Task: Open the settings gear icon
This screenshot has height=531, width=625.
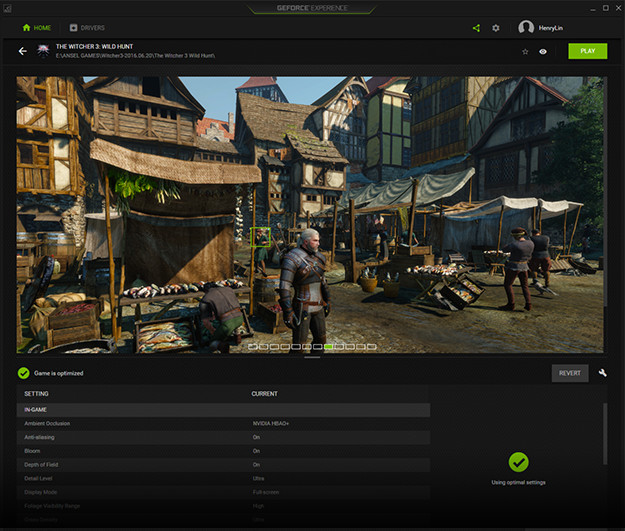Action: coord(495,28)
